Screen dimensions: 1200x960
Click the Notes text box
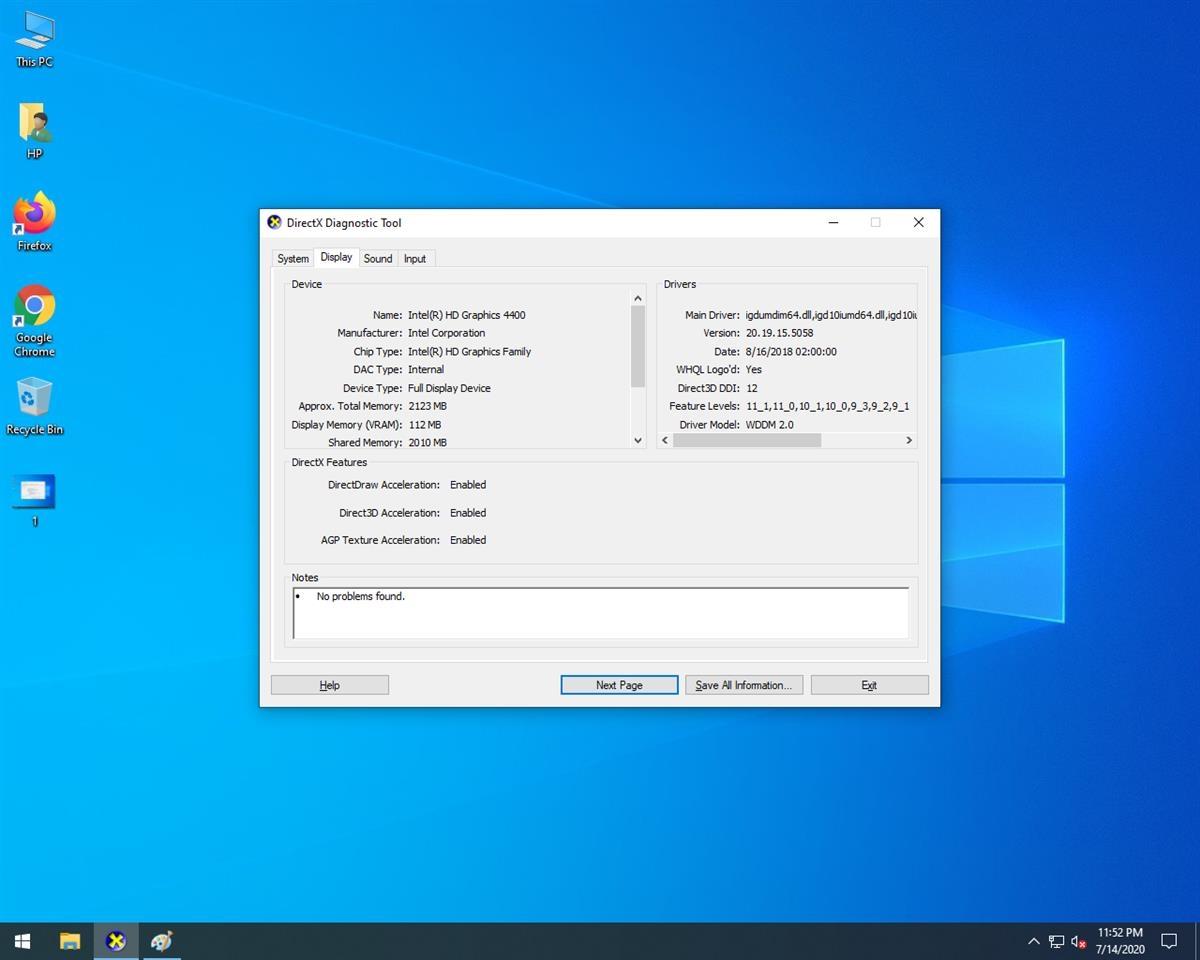(x=601, y=613)
